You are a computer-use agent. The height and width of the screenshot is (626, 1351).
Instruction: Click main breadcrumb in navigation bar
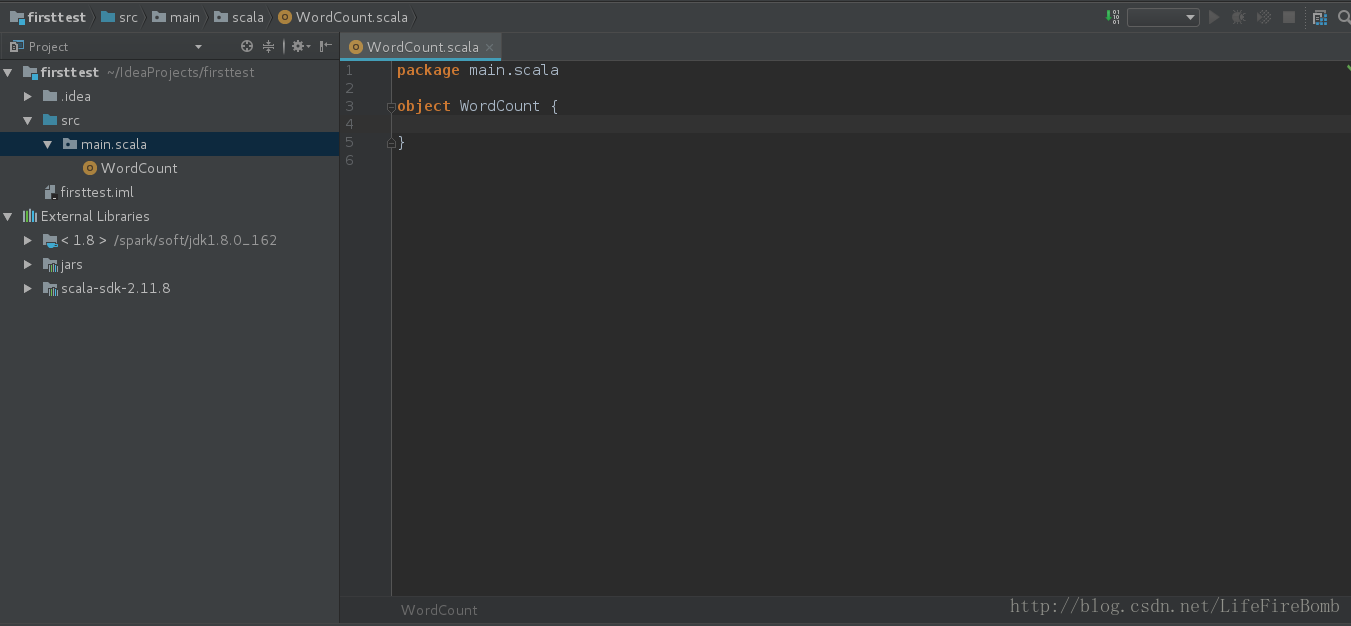[176, 17]
